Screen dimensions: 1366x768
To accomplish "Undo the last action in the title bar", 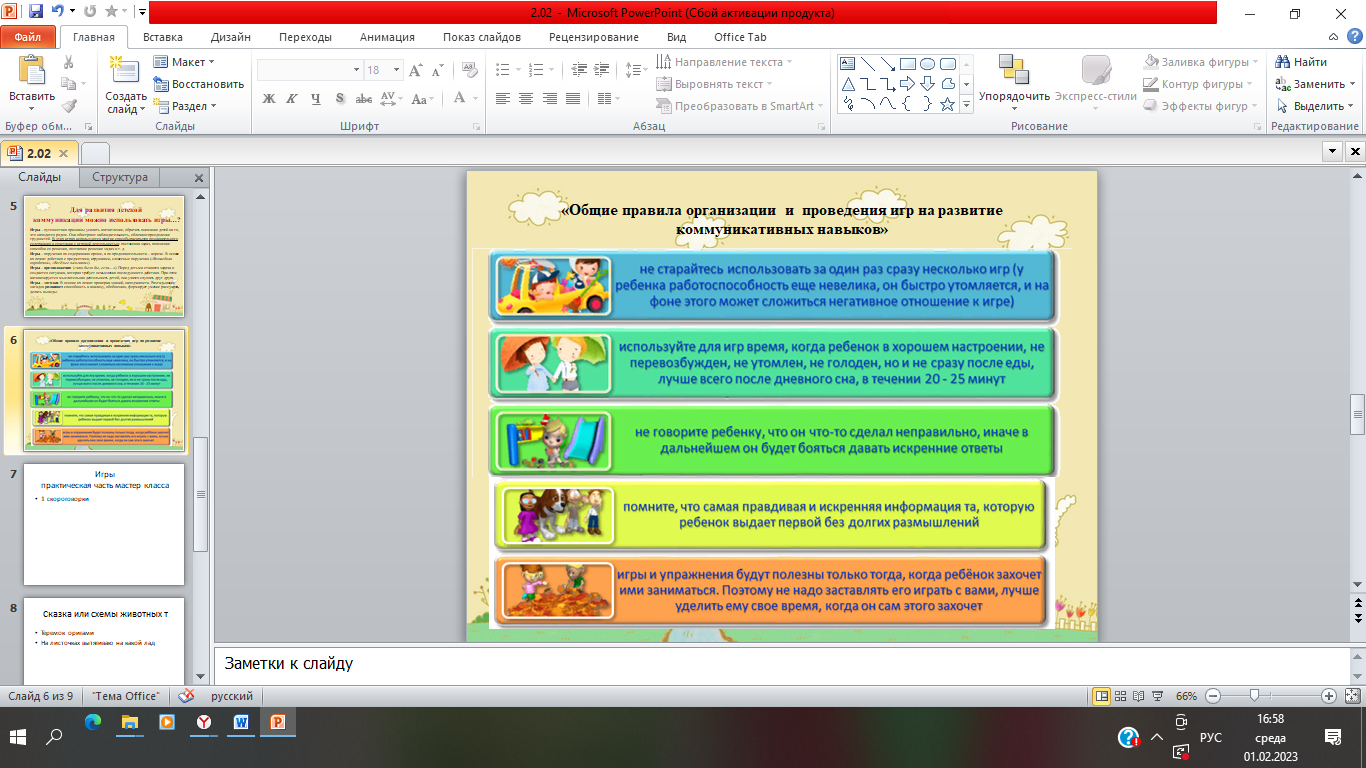I will pyautogui.click(x=58, y=12).
